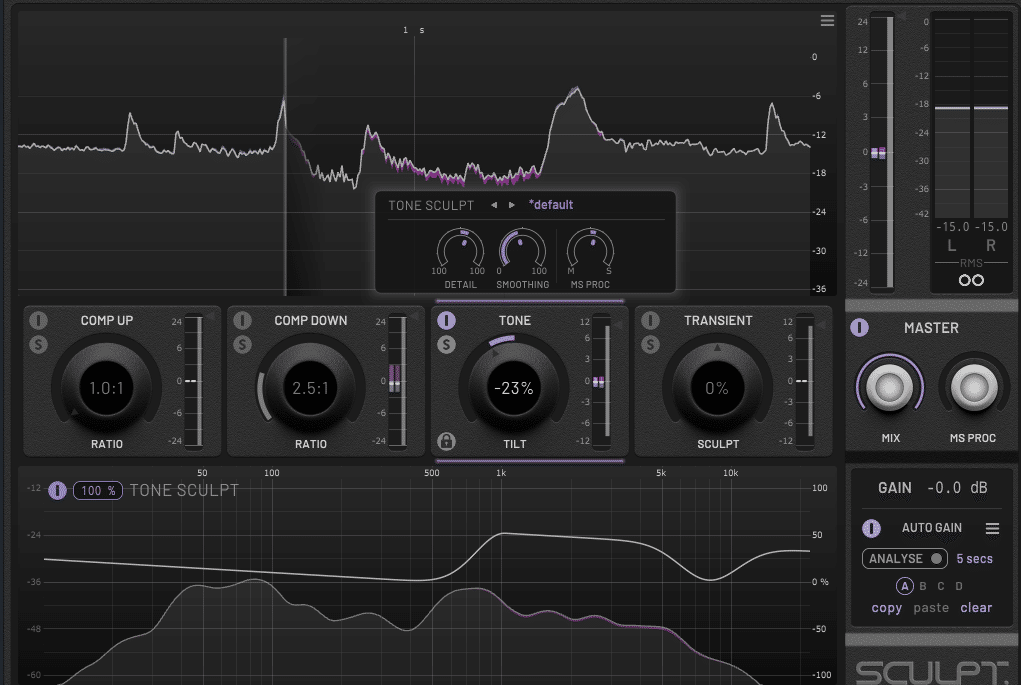
Task: Click the COMP UP gain fader handle
Action: click(x=191, y=381)
